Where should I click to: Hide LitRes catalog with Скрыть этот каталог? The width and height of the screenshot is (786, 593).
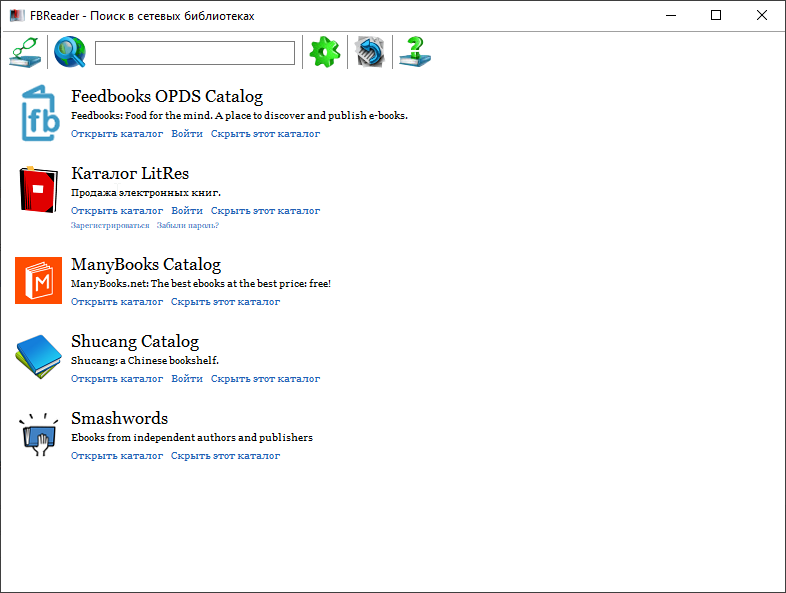point(265,211)
